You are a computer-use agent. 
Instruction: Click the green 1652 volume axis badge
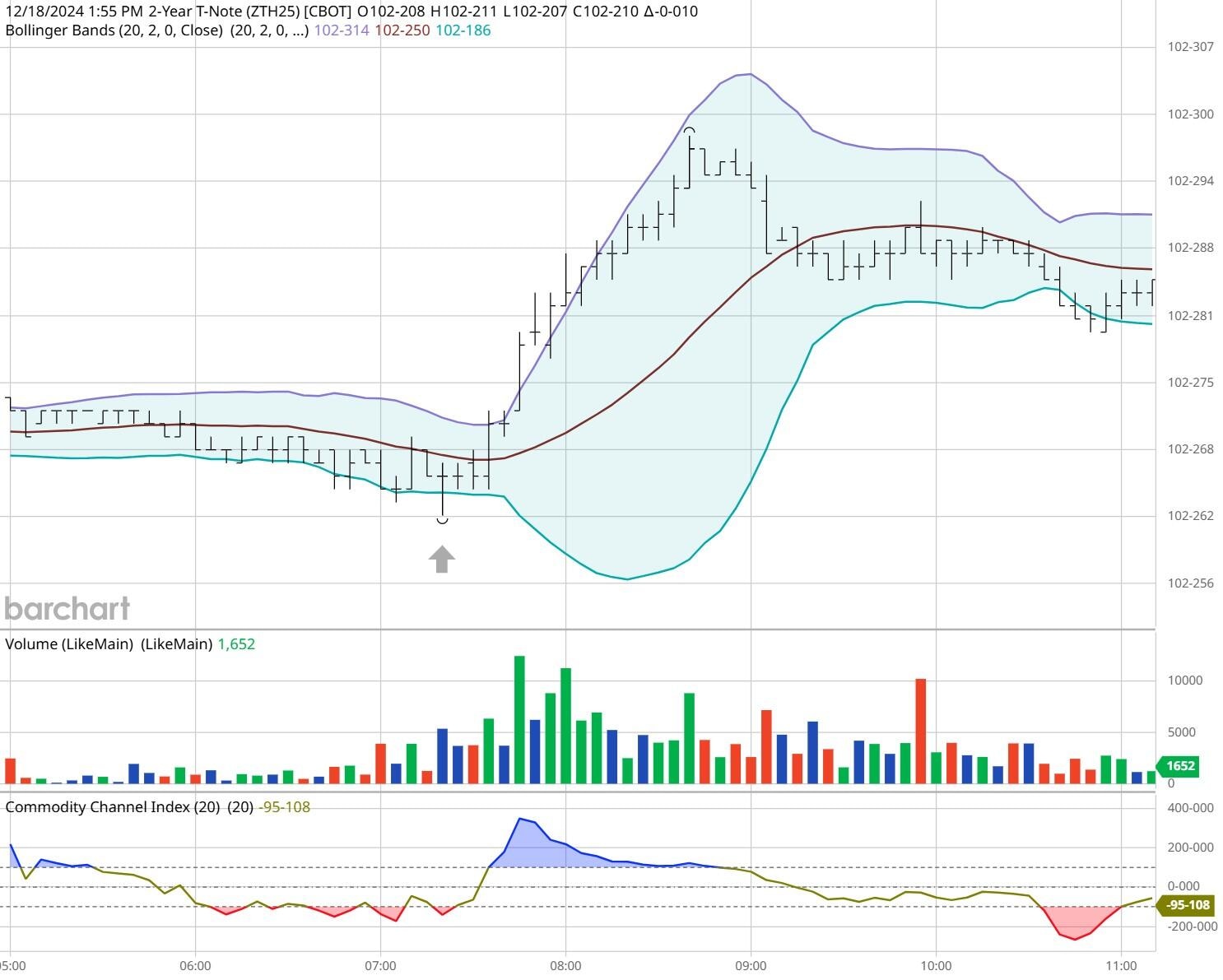(x=1179, y=766)
